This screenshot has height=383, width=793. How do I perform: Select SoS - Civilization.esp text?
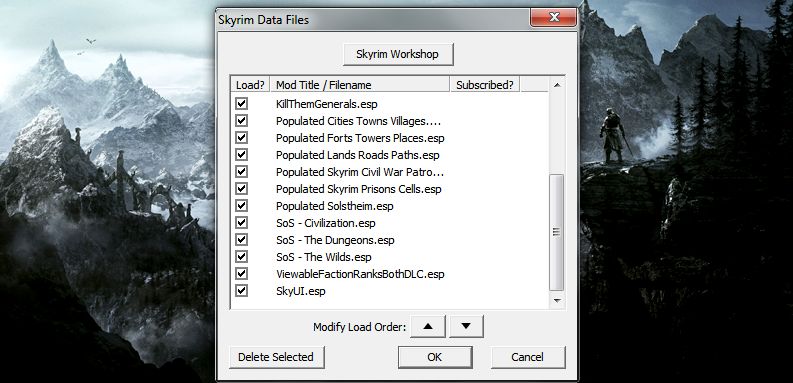tap(326, 223)
